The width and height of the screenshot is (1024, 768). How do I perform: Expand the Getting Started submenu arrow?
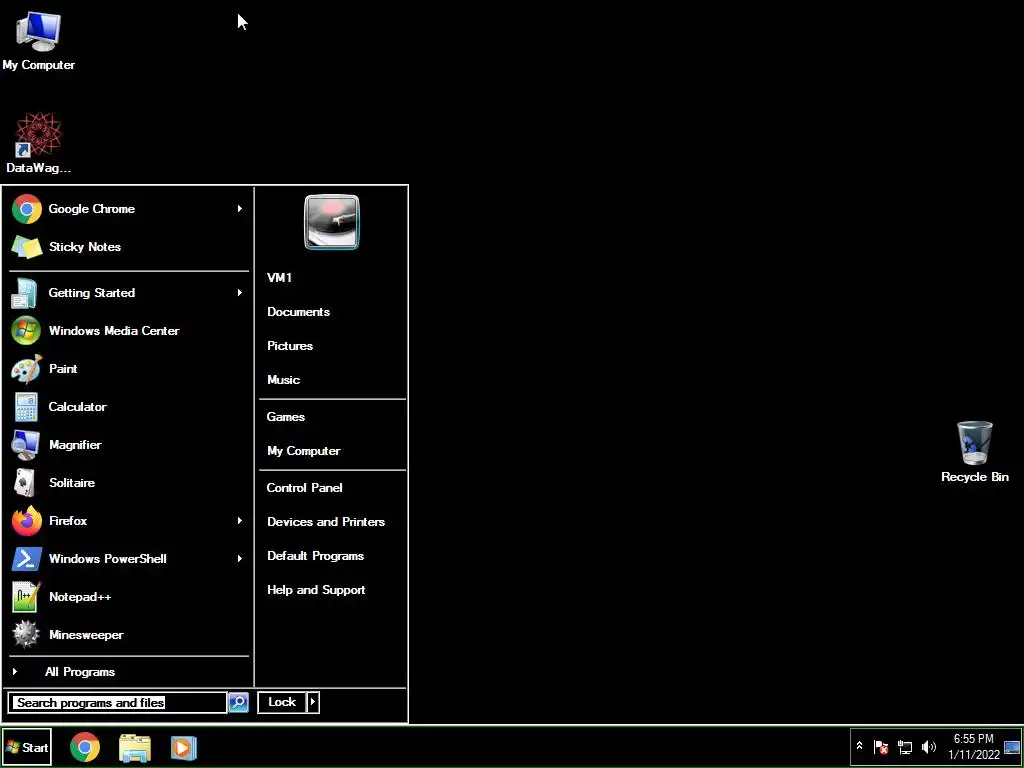240,293
